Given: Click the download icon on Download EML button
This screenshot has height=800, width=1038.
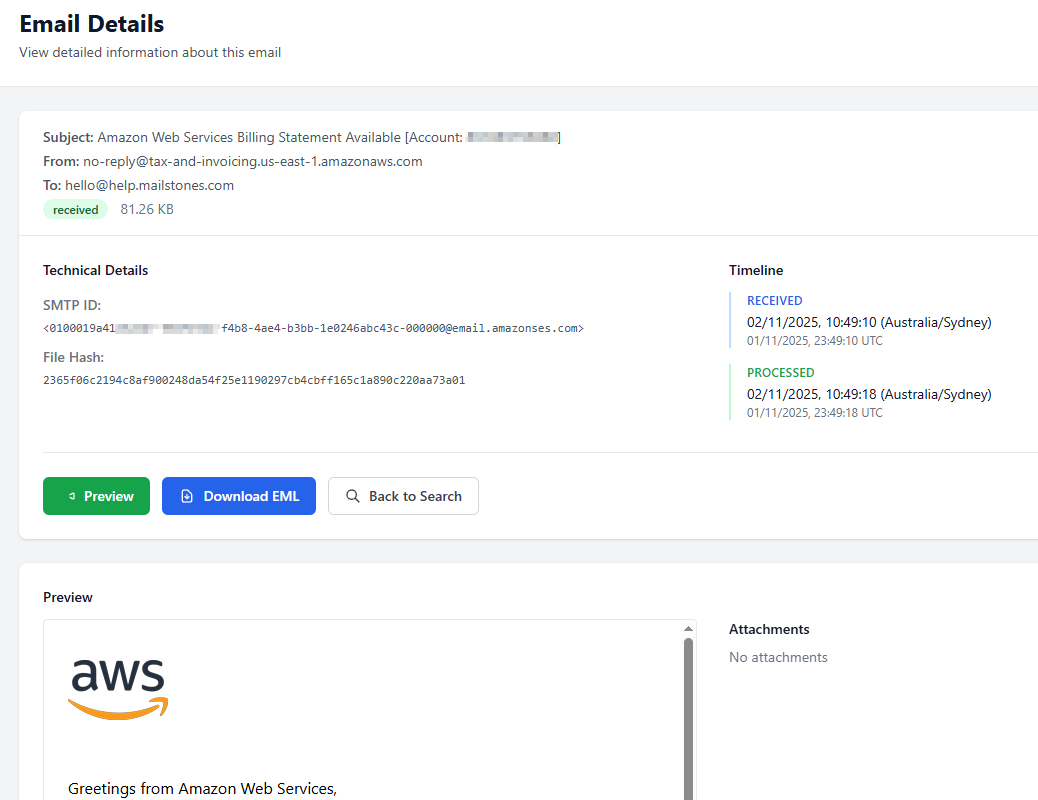Looking at the screenshot, I should [186, 496].
